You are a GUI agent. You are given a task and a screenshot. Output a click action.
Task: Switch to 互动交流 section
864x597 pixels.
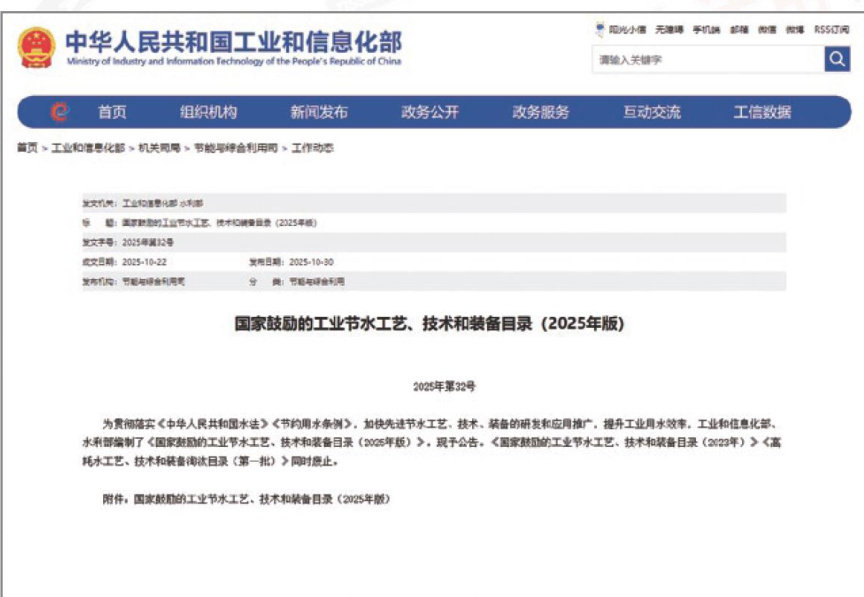(652, 112)
